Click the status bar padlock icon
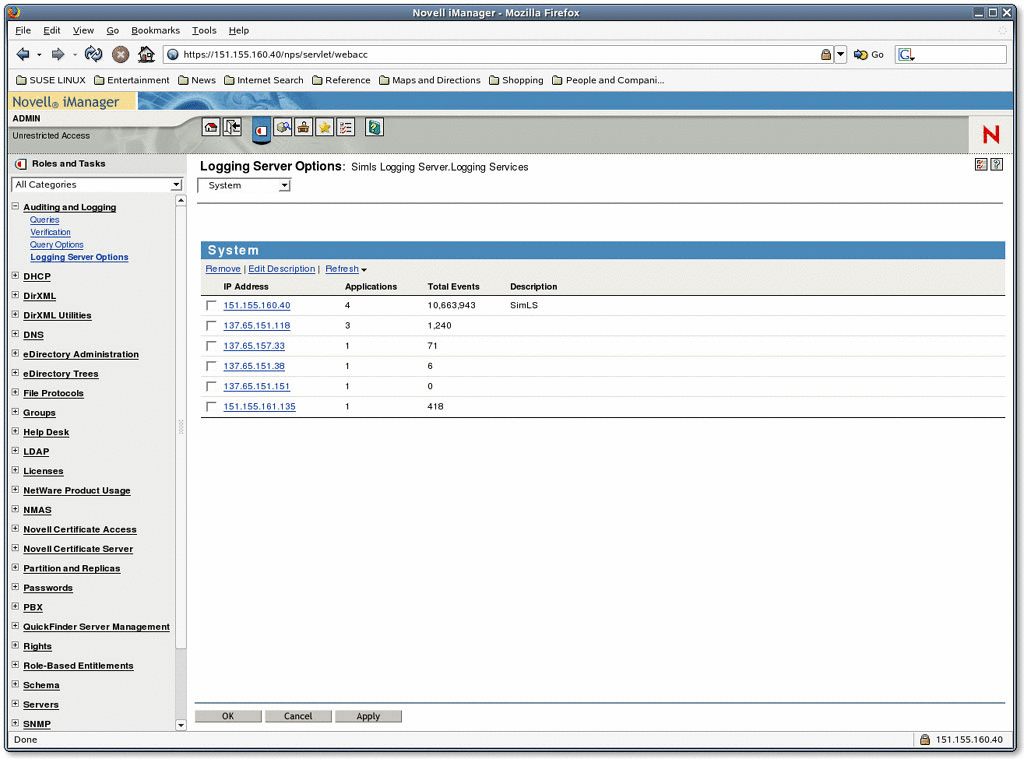 pyautogui.click(x=925, y=739)
